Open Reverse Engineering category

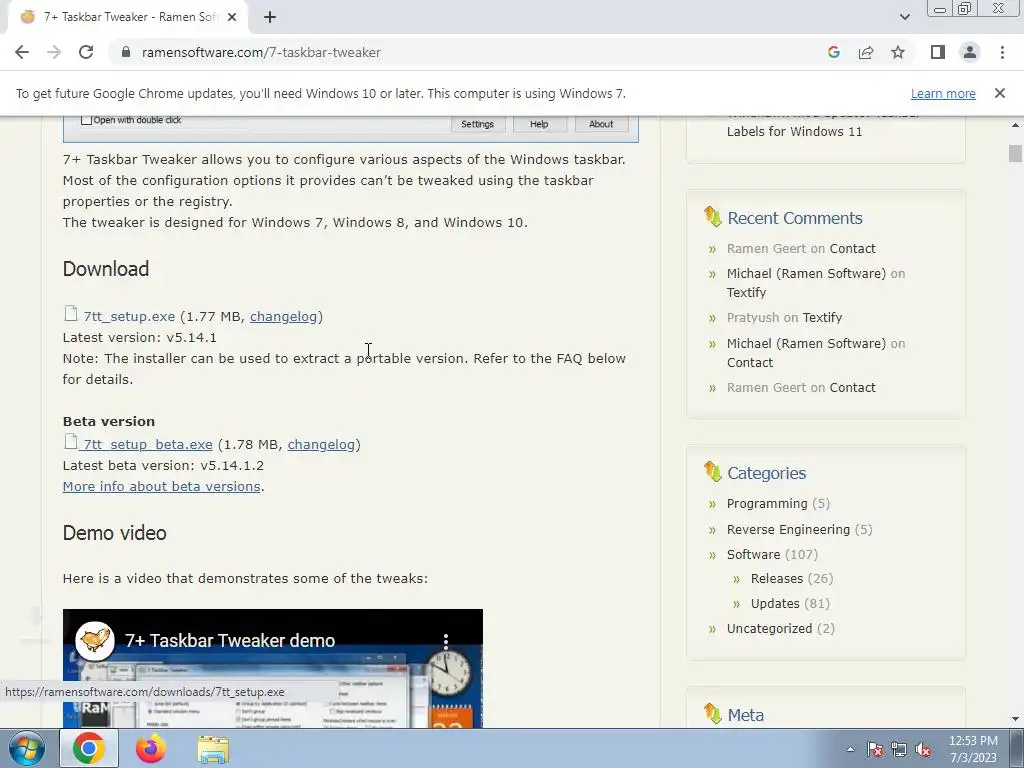click(788, 530)
